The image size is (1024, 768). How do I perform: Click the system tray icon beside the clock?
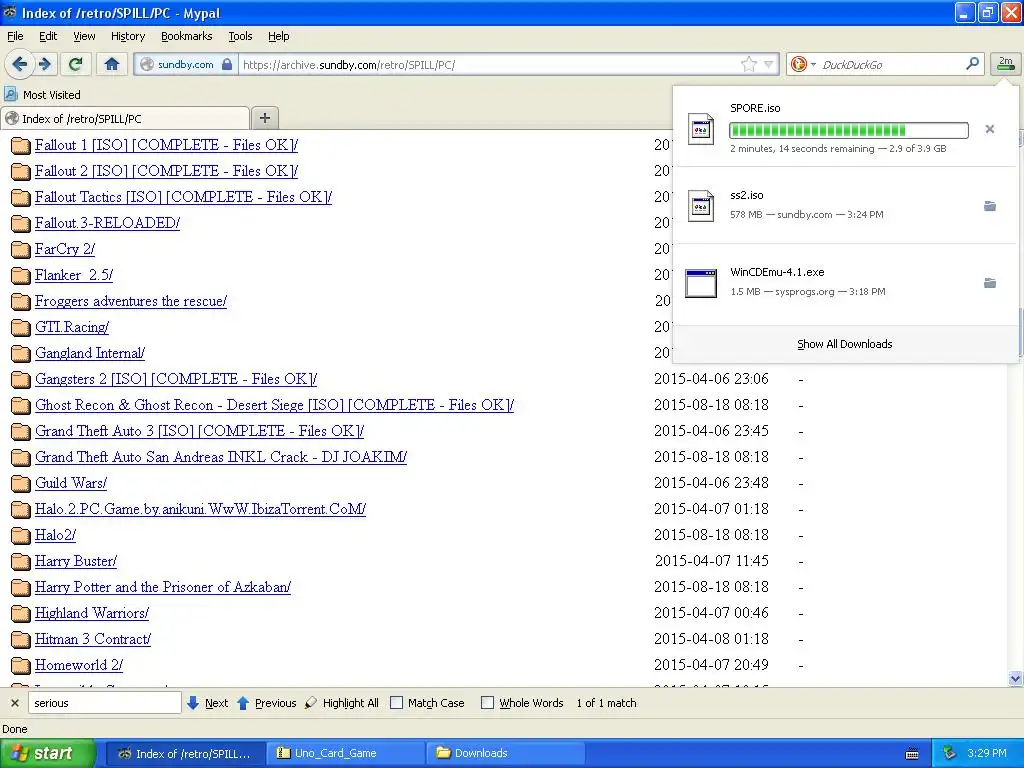(x=950, y=753)
